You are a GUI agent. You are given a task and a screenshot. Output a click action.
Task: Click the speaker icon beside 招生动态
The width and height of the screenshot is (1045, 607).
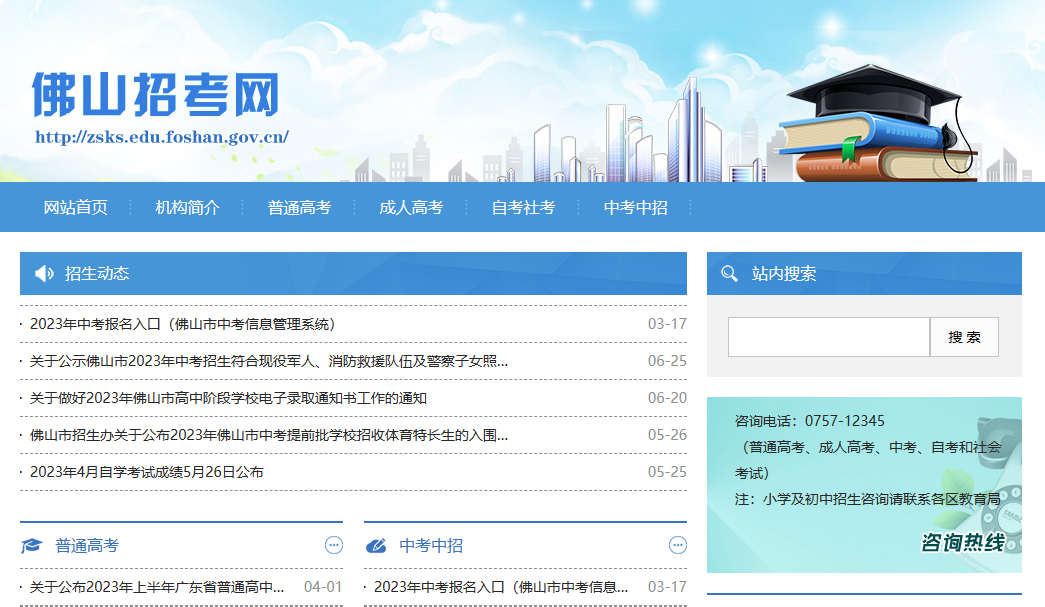tap(44, 273)
